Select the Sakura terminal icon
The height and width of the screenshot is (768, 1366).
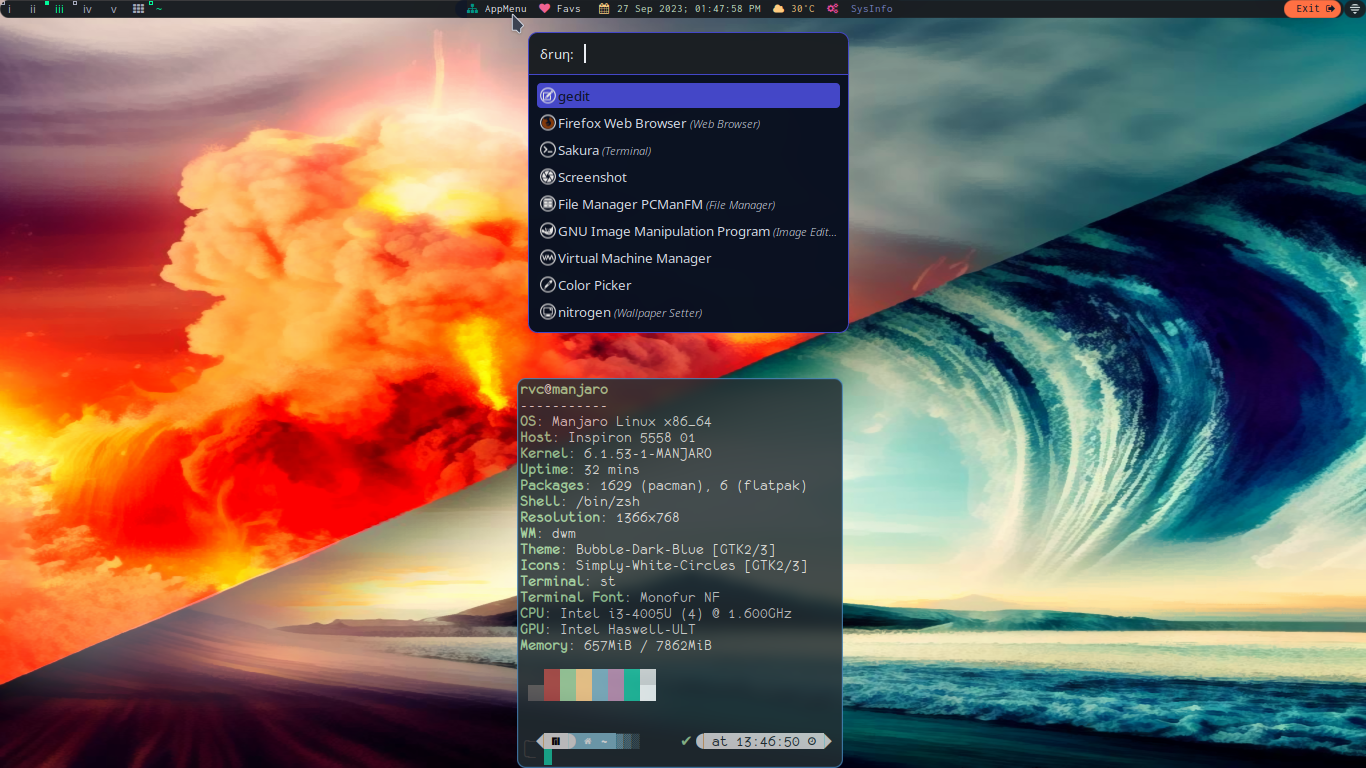(548, 149)
